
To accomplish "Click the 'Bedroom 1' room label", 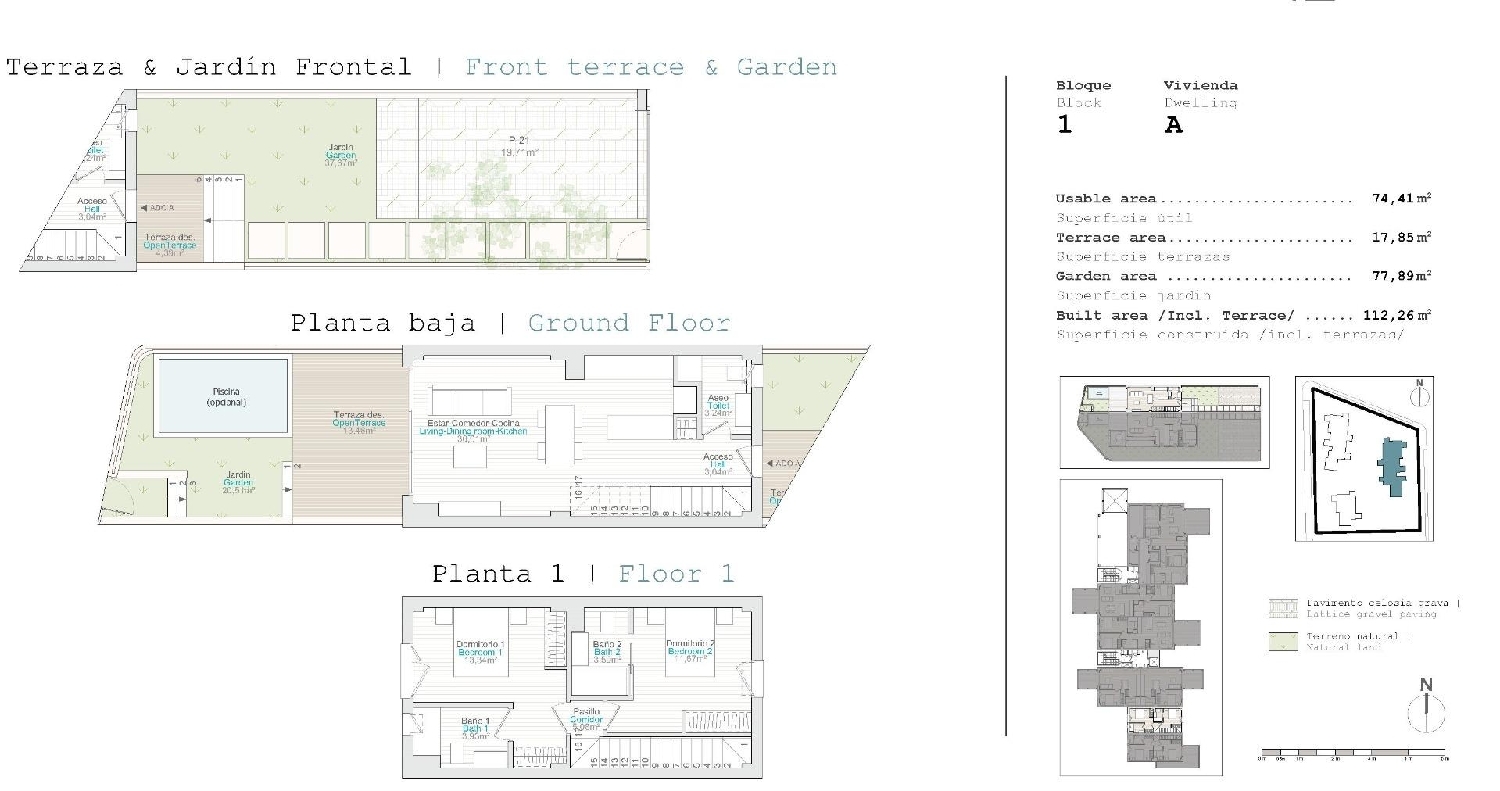I will point(479,652).
